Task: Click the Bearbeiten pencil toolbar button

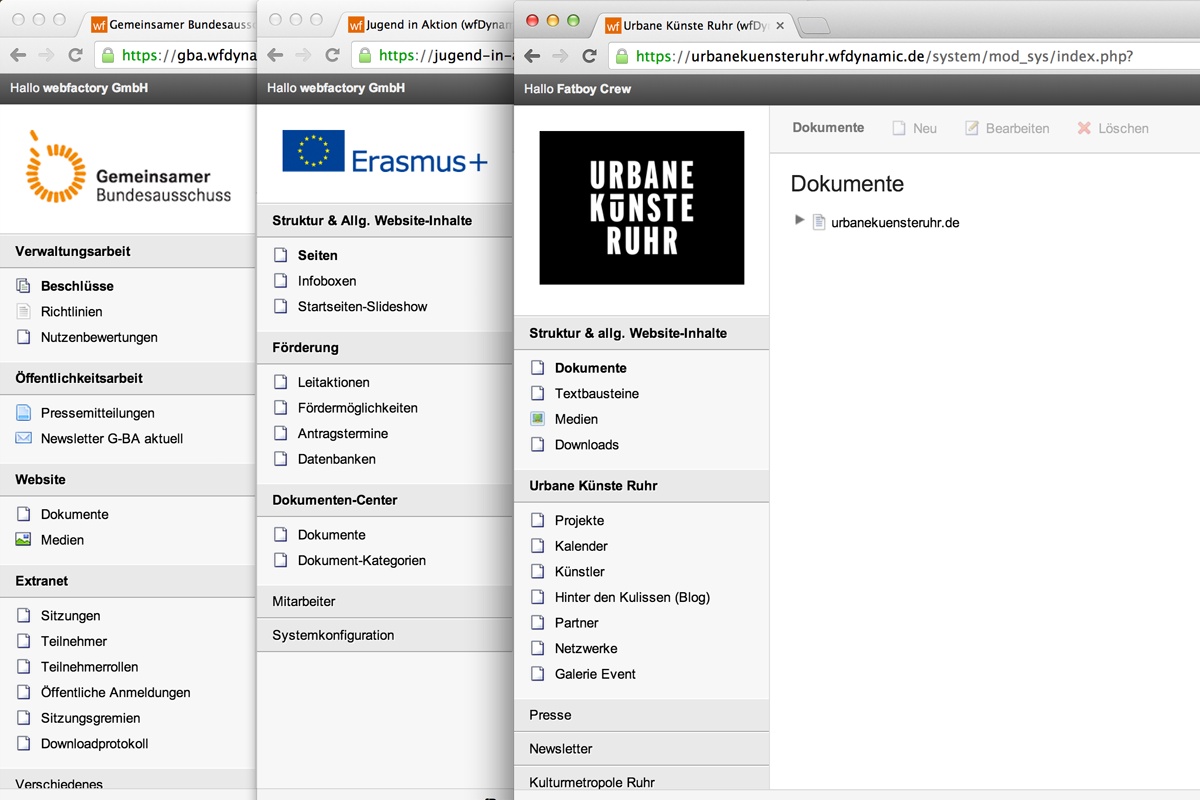Action: (x=1006, y=128)
